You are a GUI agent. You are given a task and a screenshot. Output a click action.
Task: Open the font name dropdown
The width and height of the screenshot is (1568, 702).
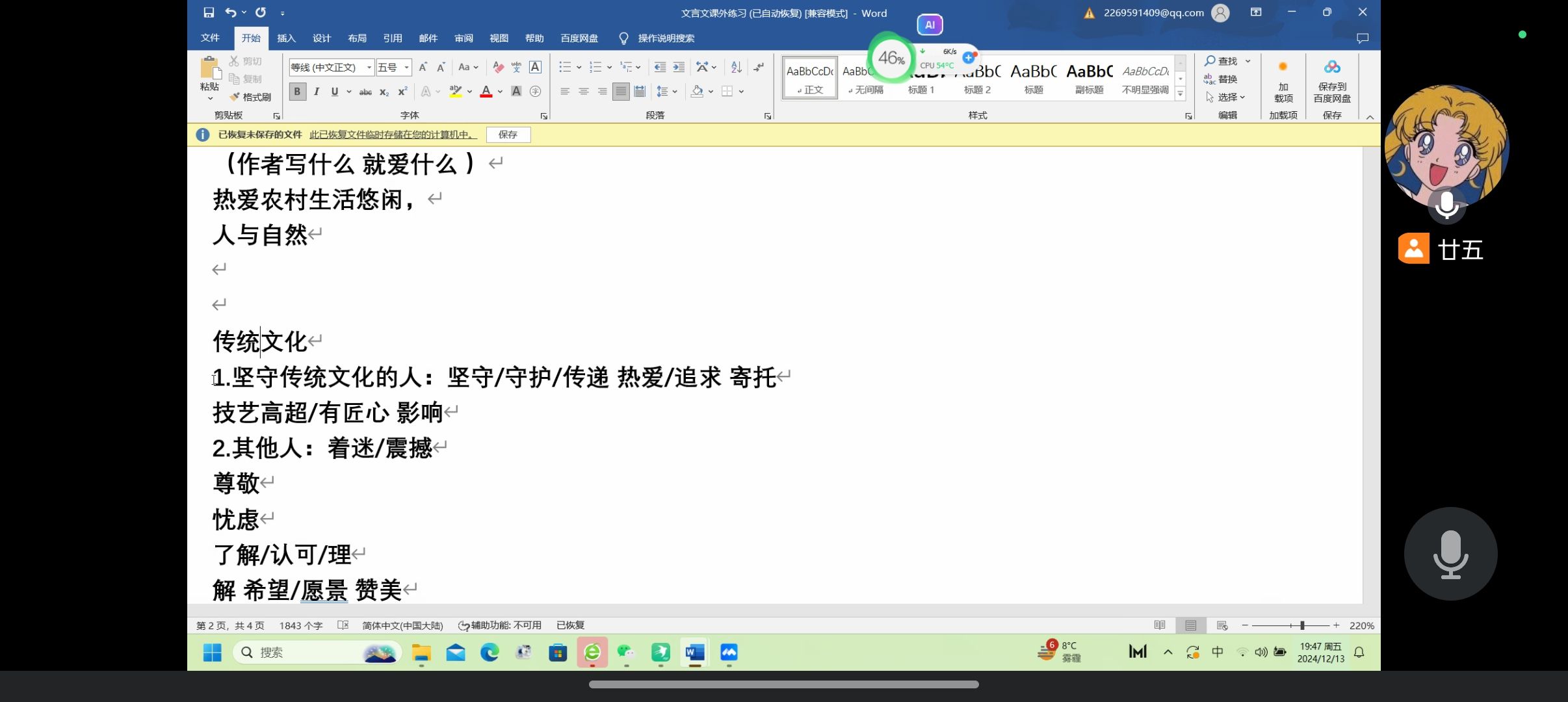[369, 67]
